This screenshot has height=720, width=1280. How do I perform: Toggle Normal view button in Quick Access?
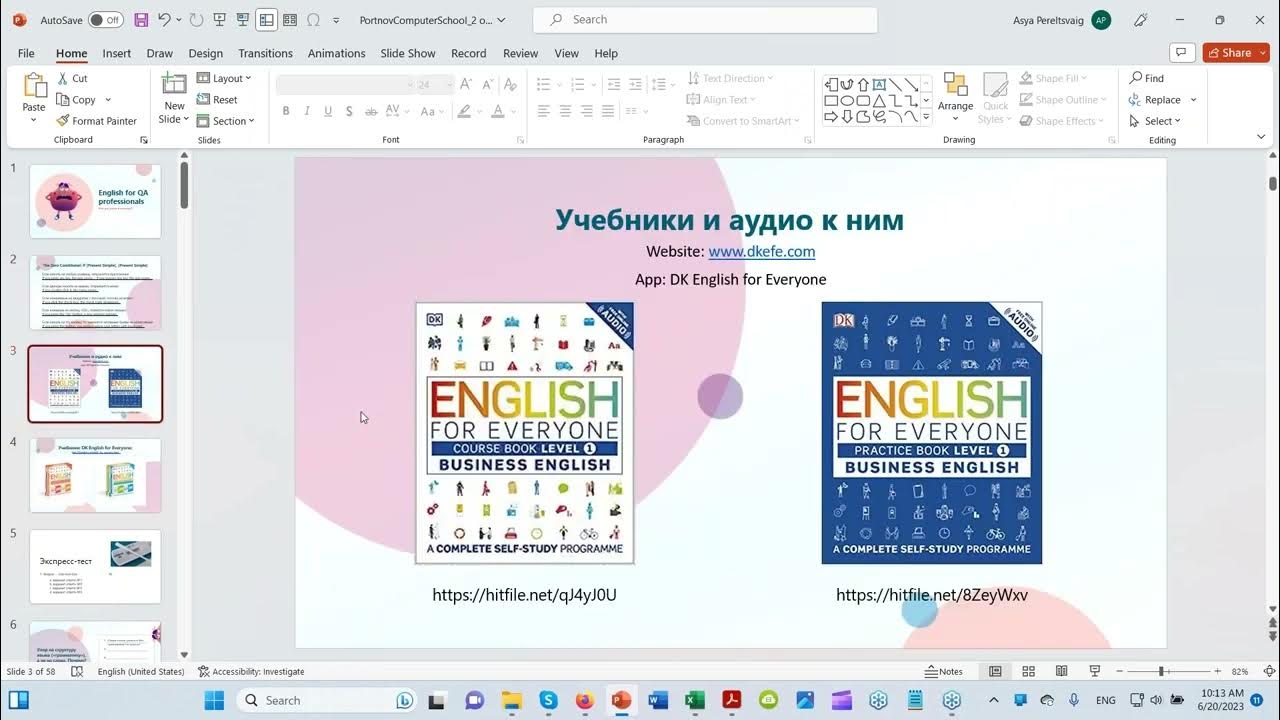265,20
